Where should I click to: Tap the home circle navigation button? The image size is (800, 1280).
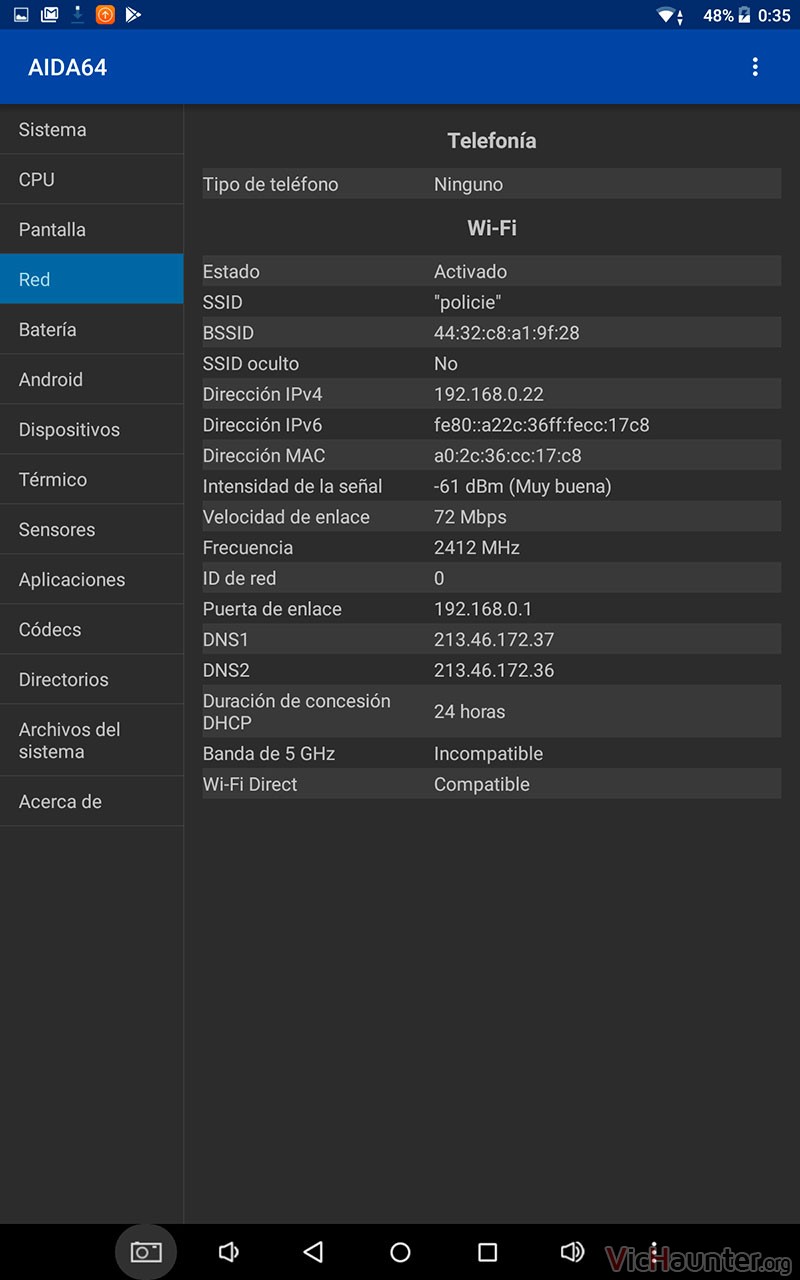(x=400, y=1252)
